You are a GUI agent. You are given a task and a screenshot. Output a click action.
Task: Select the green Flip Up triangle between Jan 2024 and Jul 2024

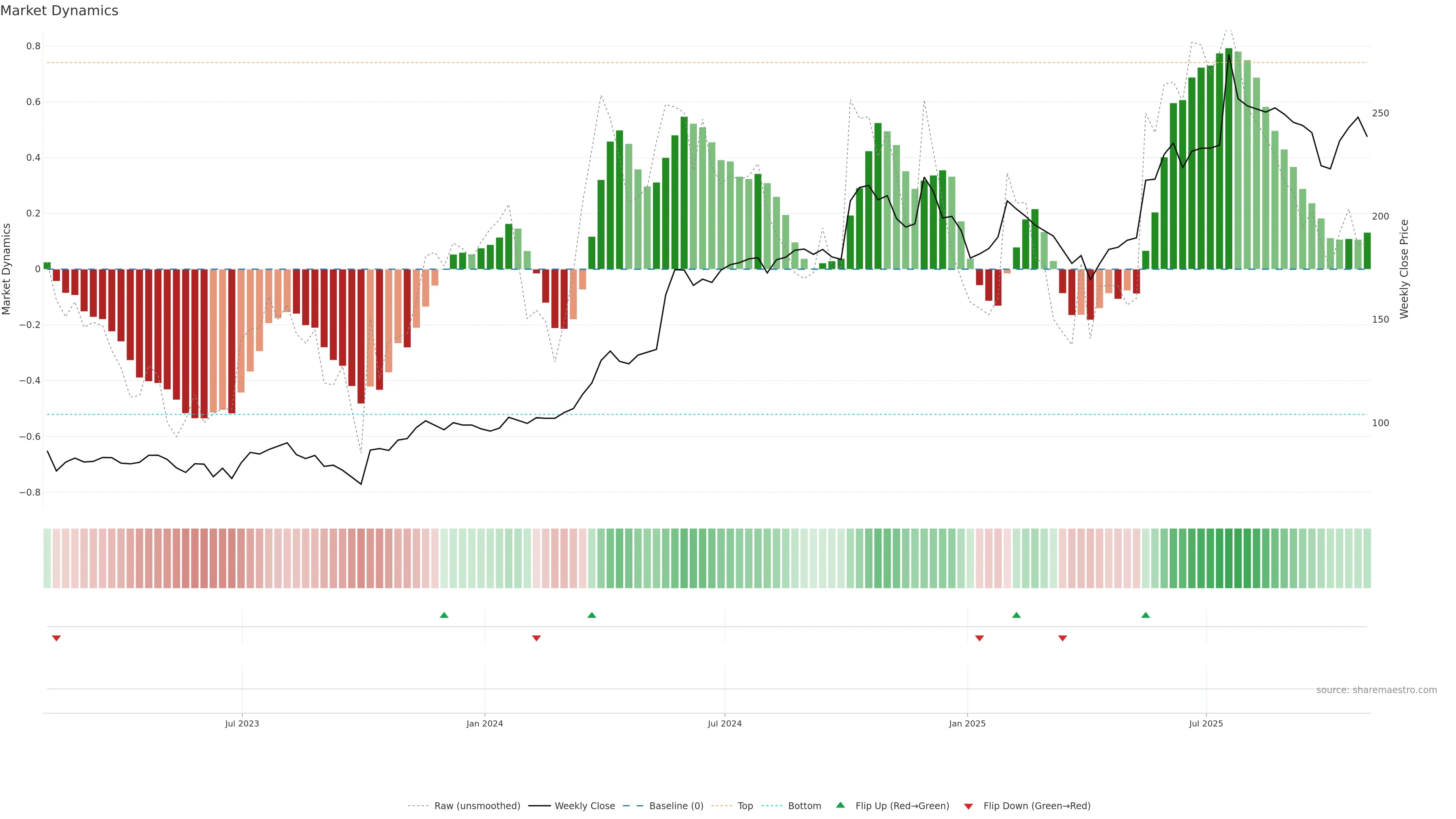pyautogui.click(x=591, y=615)
